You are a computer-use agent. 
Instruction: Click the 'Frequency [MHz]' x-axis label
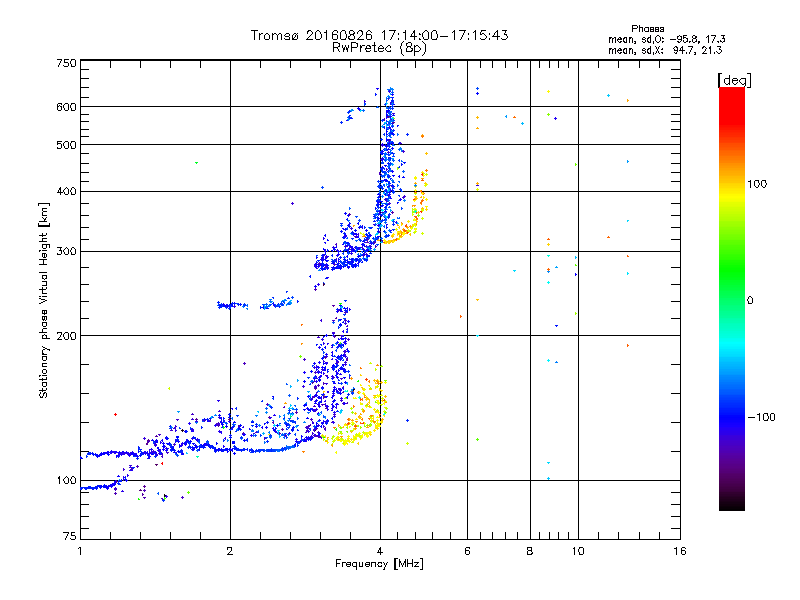pyautogui.click(x=379, y=564)
